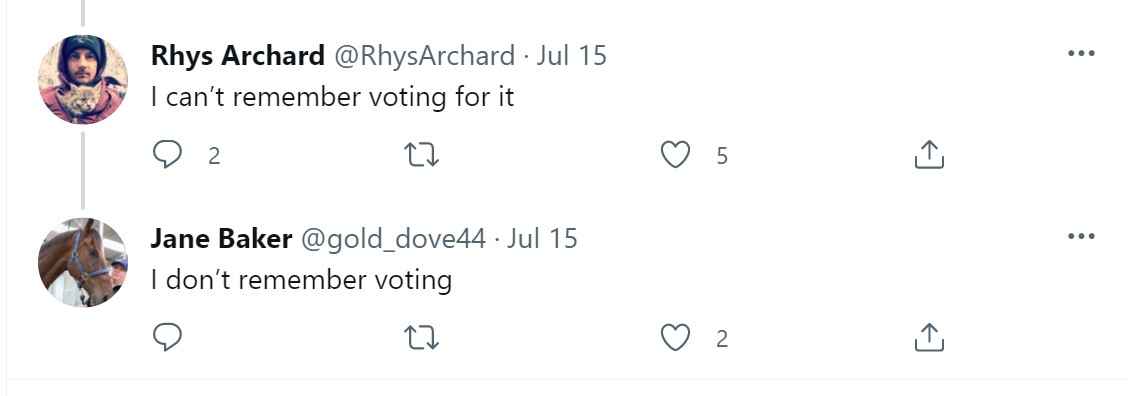Click the Rhys Archard display name
This screenshot has height=396, width=1128.
click(237, 55)
